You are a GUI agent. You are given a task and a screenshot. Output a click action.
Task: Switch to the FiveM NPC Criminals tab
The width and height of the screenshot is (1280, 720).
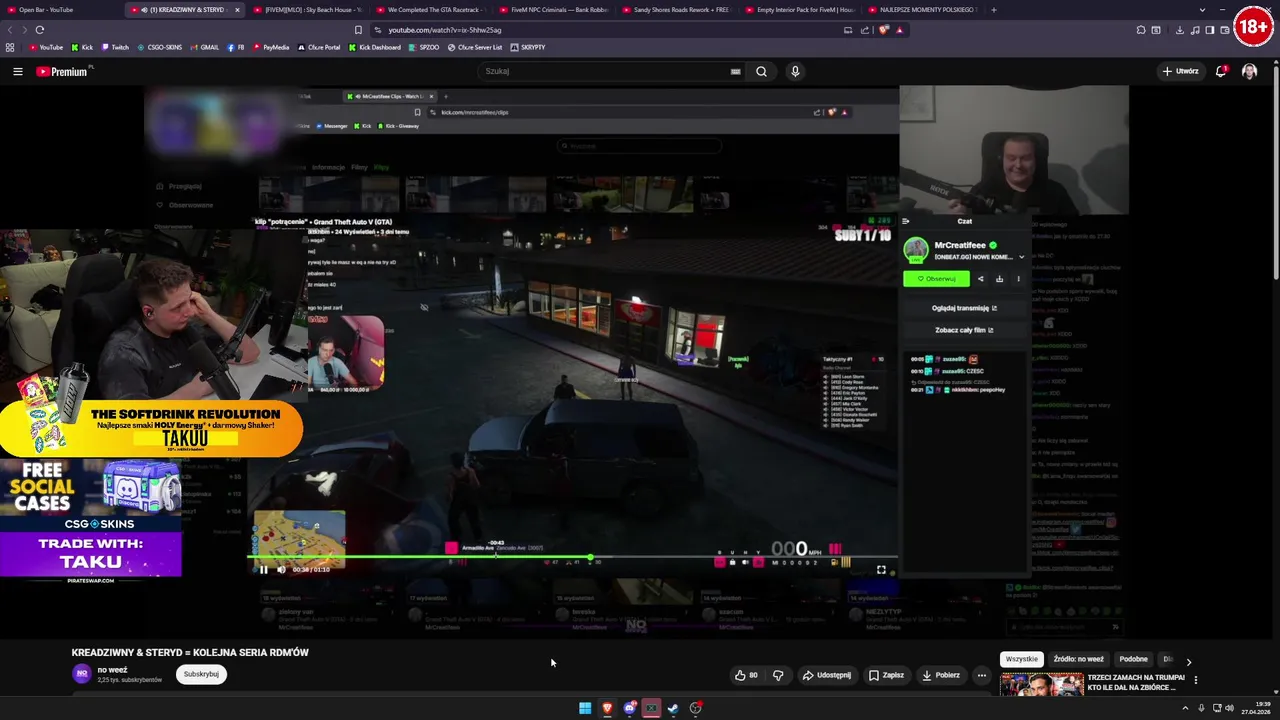tap(554, 10)
